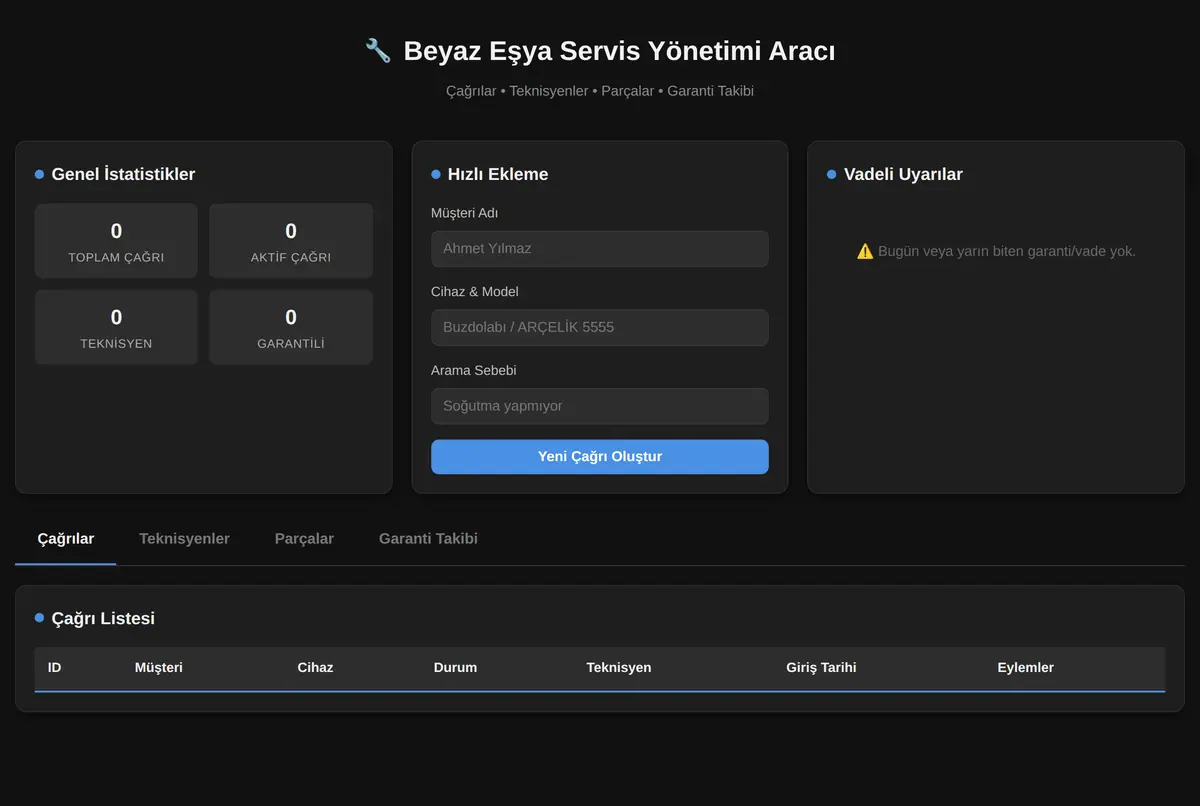
Task: Click the 'Bugün veya yarın biten garanti/vade yok.' message
Action: [1007, 251]
